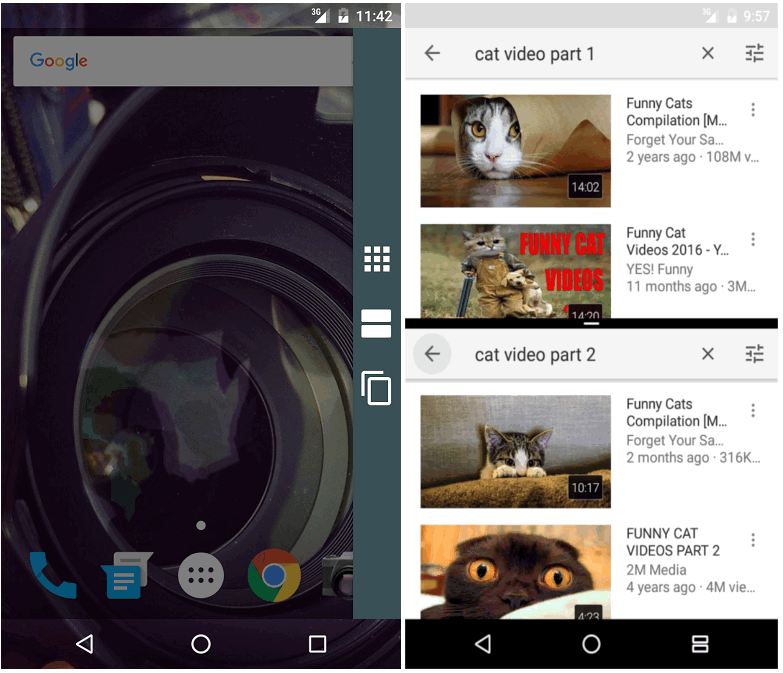Launch Chrome from the dock
The height and width of the screenshot is (673, 783).
coord(274,575)
